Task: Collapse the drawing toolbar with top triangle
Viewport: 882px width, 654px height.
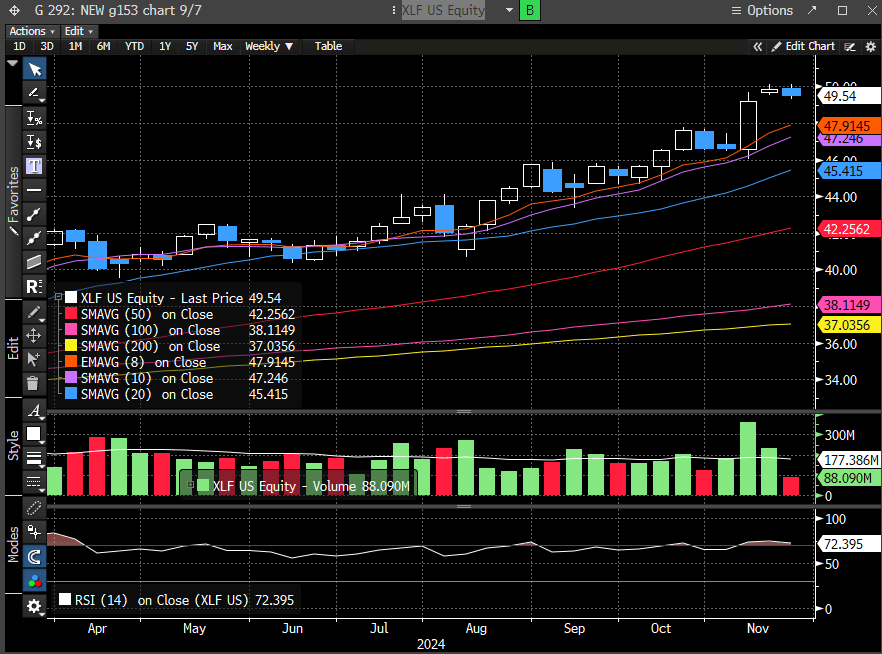Action: [12, 64]
